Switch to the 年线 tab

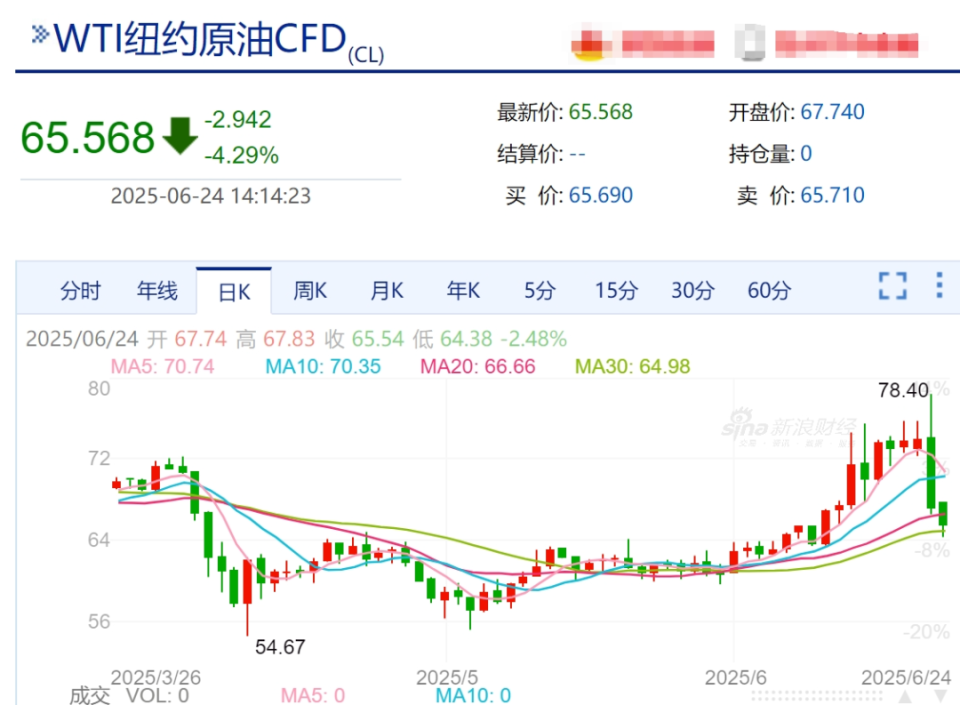157,290
